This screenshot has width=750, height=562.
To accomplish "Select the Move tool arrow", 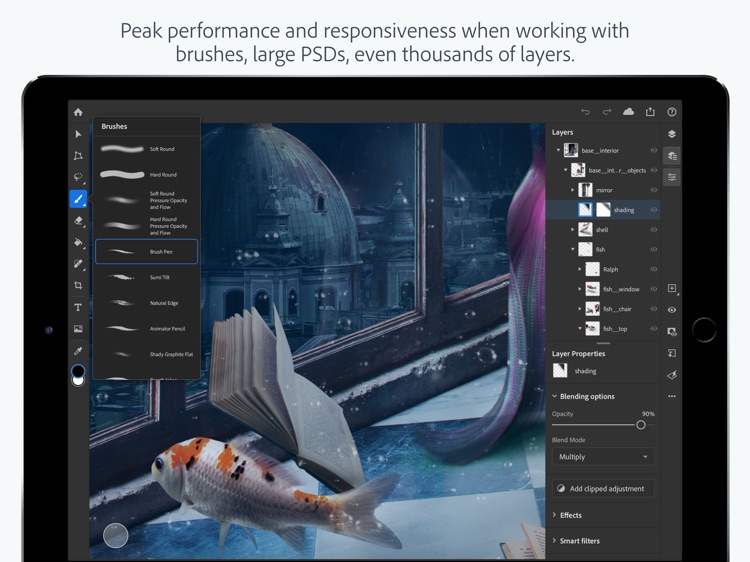I will tap(78, 134).
